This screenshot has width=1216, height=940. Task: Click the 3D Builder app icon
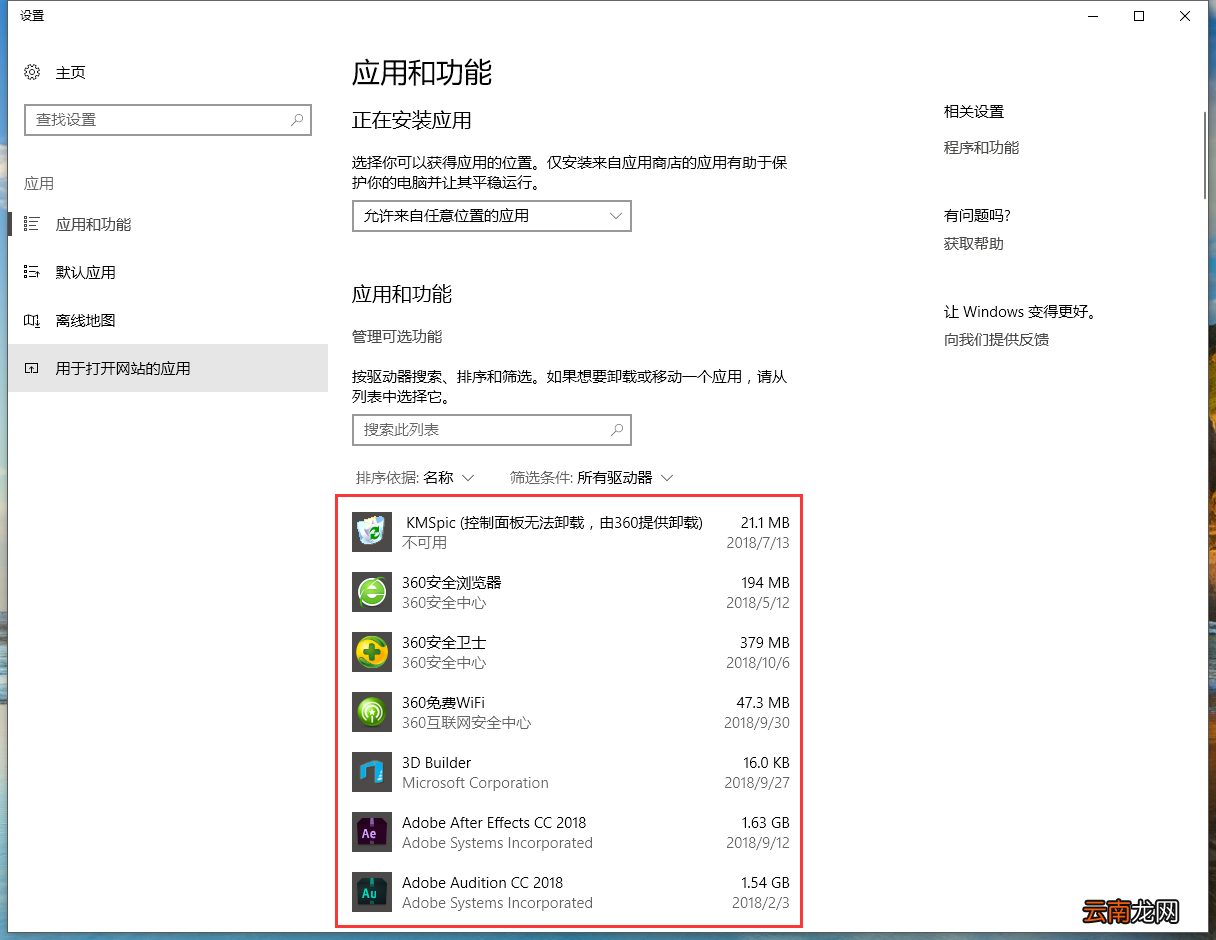point(372,772)
